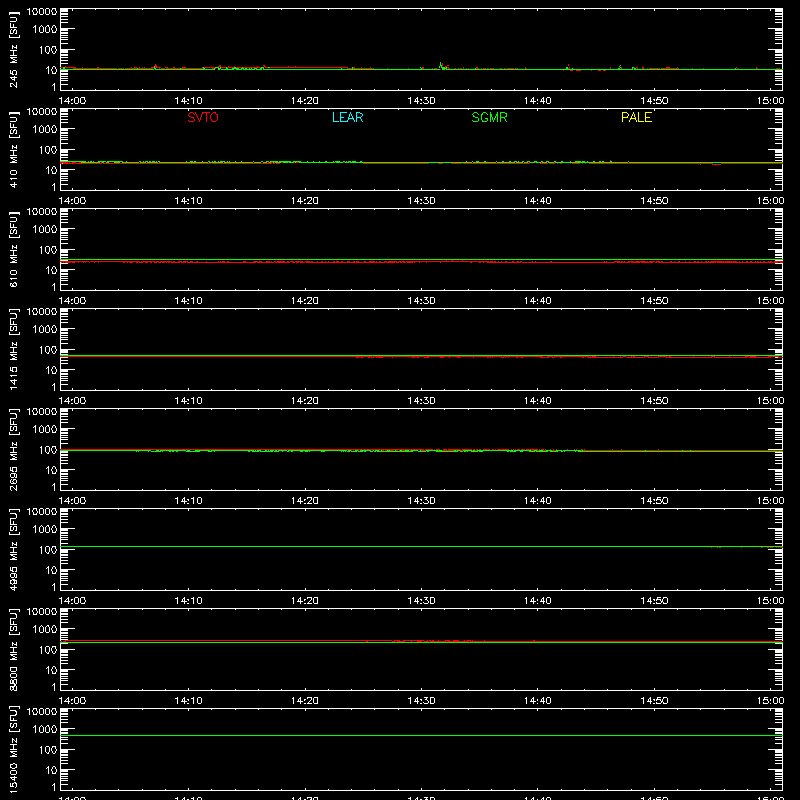Image resolution: width=800 pixels, height=800 pixels.
Task: Select the 410 MHz [SFU] axis title
Action: [x=13, y=150]
